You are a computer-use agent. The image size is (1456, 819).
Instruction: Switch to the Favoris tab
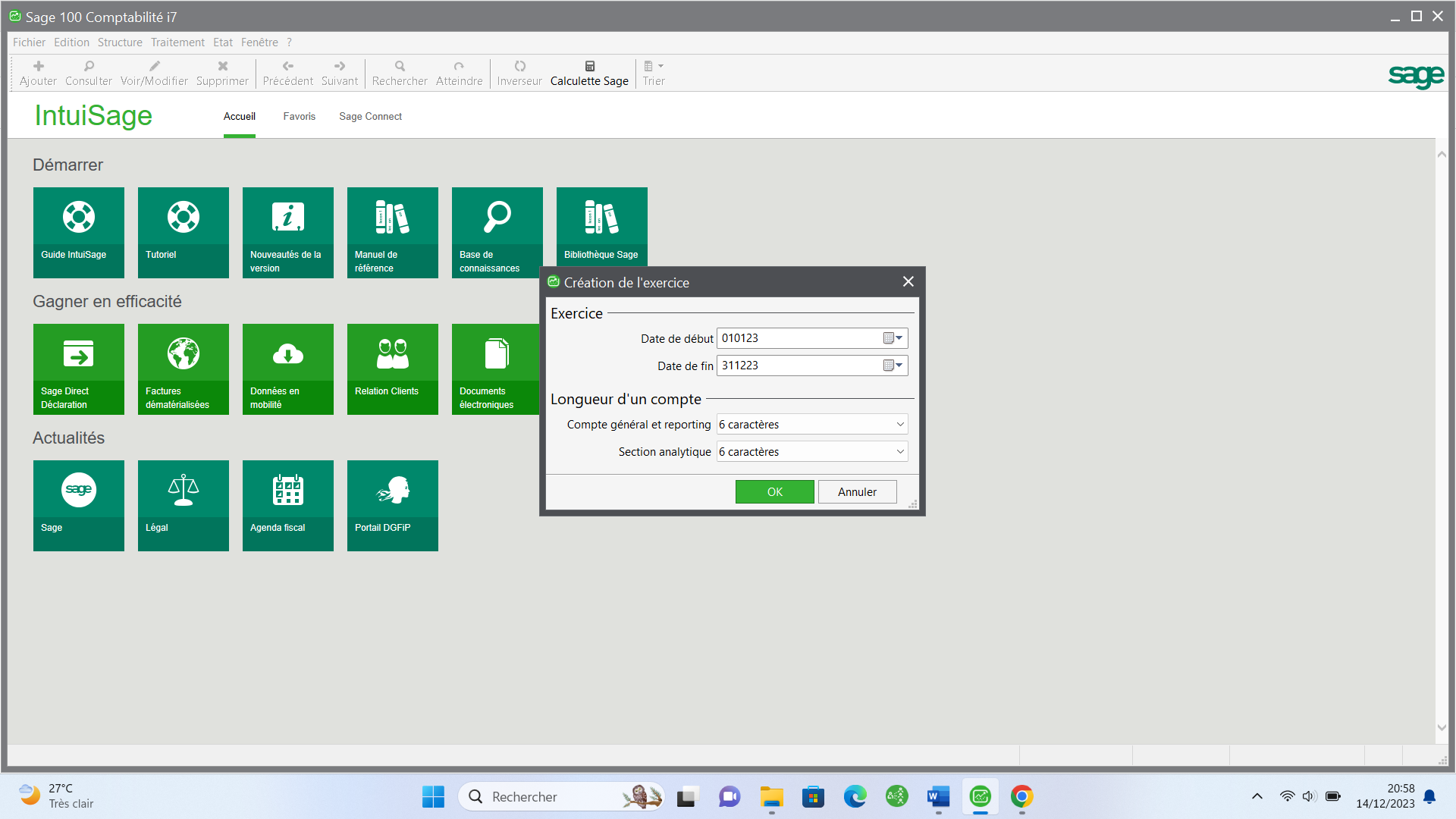pos(299,116)
